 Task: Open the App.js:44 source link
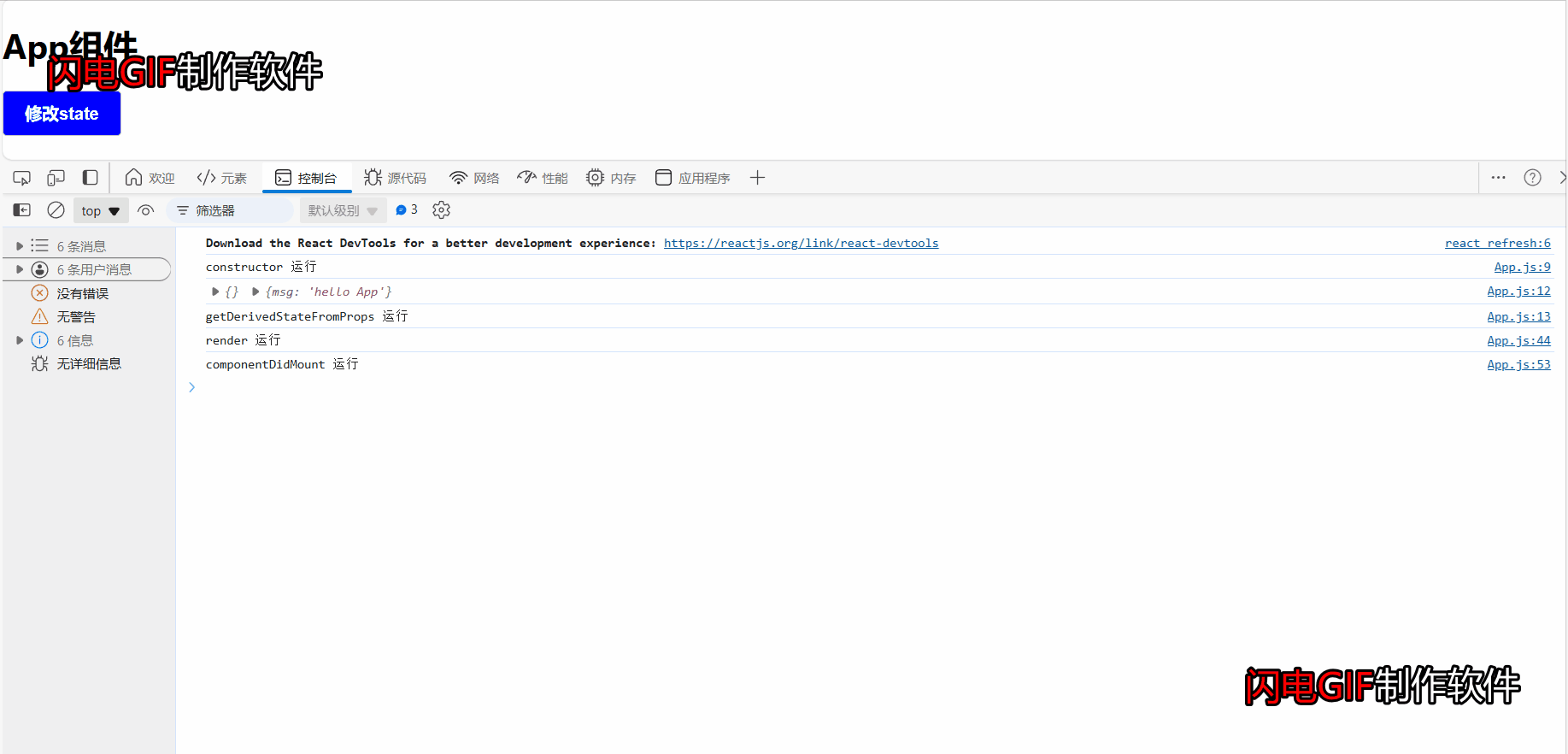(1518, 341)
